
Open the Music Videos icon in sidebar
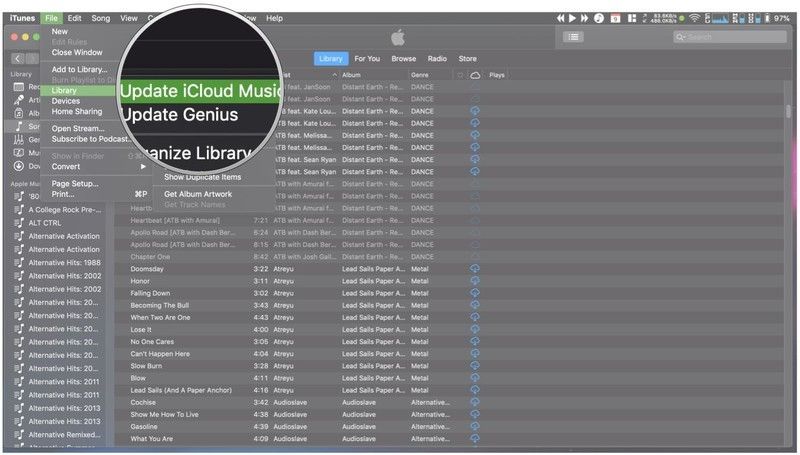coord(18,153)
